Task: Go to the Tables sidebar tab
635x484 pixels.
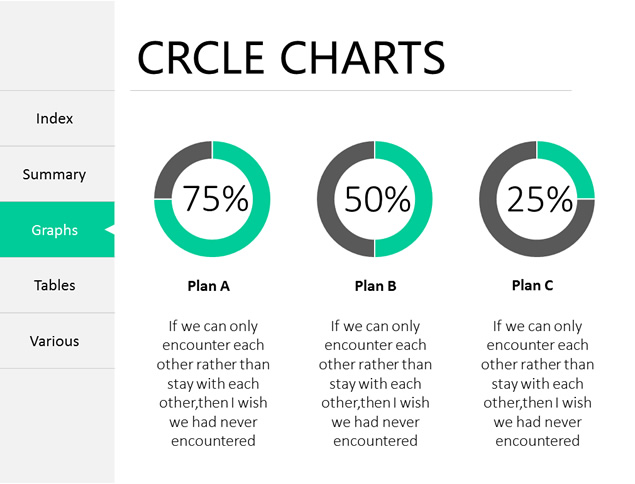Action: point(55,286)
